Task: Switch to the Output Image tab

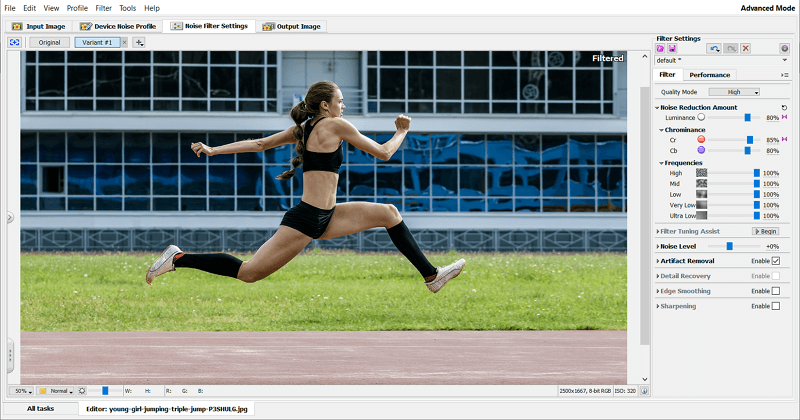Action: click(291, 26)
